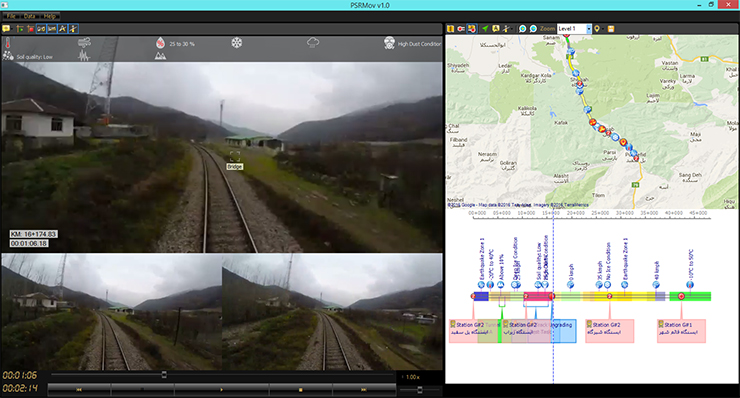
Task: Click the red marker on the green segment
Action: (x=681, y=296)
